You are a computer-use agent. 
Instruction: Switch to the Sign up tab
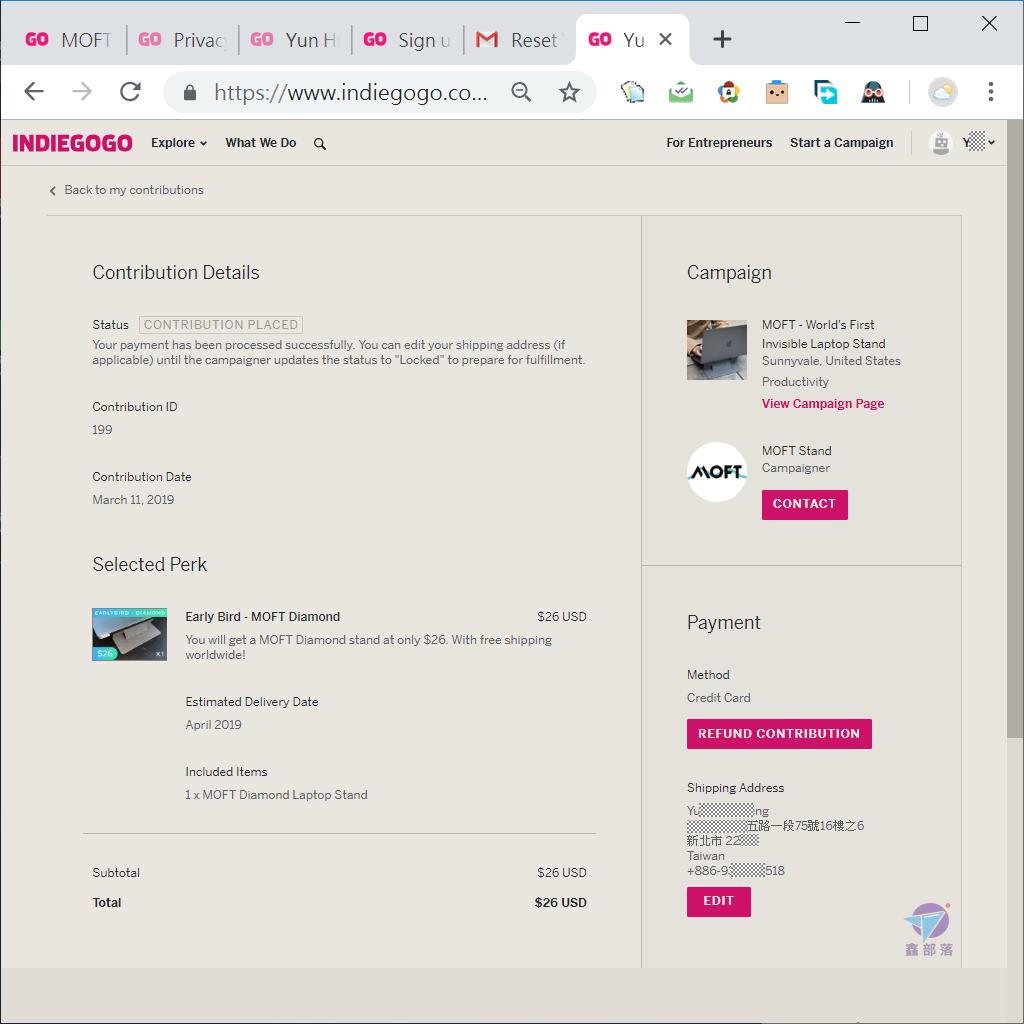click(x=407, y=40)
